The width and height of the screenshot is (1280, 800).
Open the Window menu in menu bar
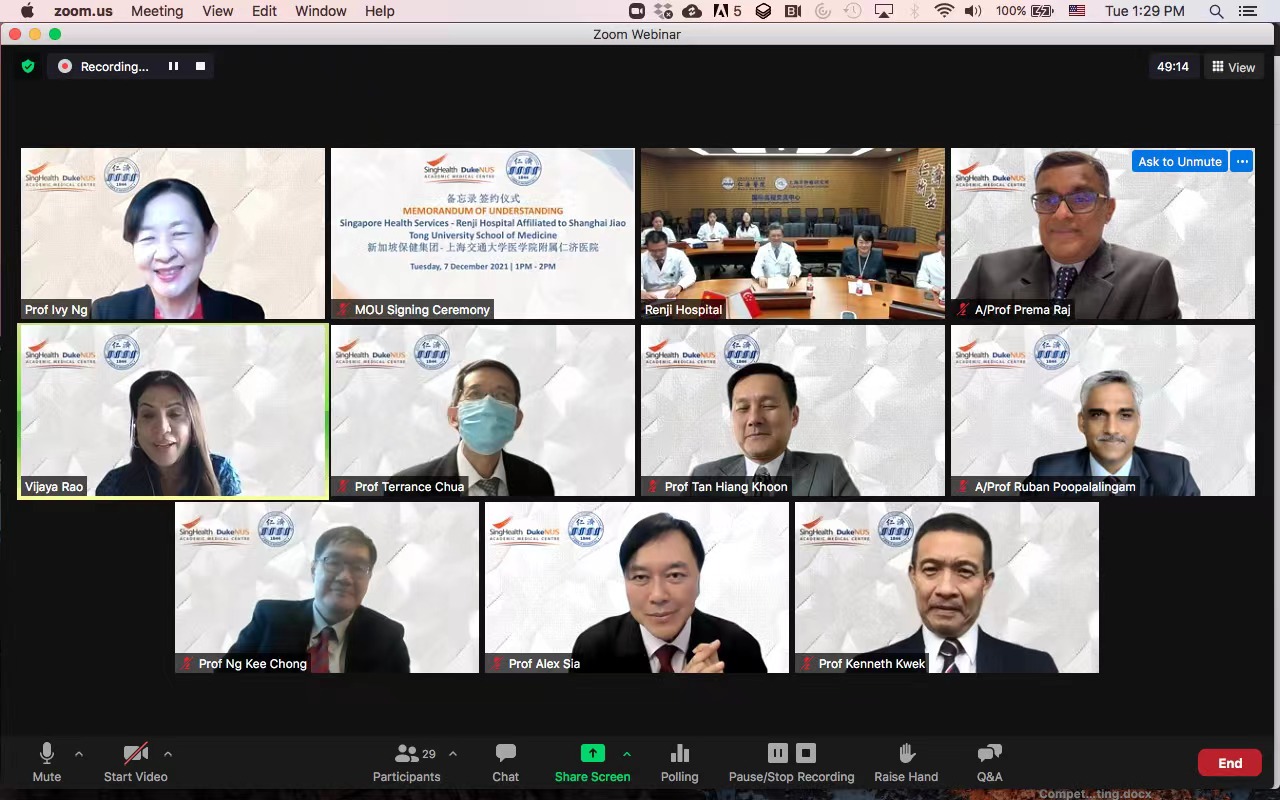coord(321,11)
